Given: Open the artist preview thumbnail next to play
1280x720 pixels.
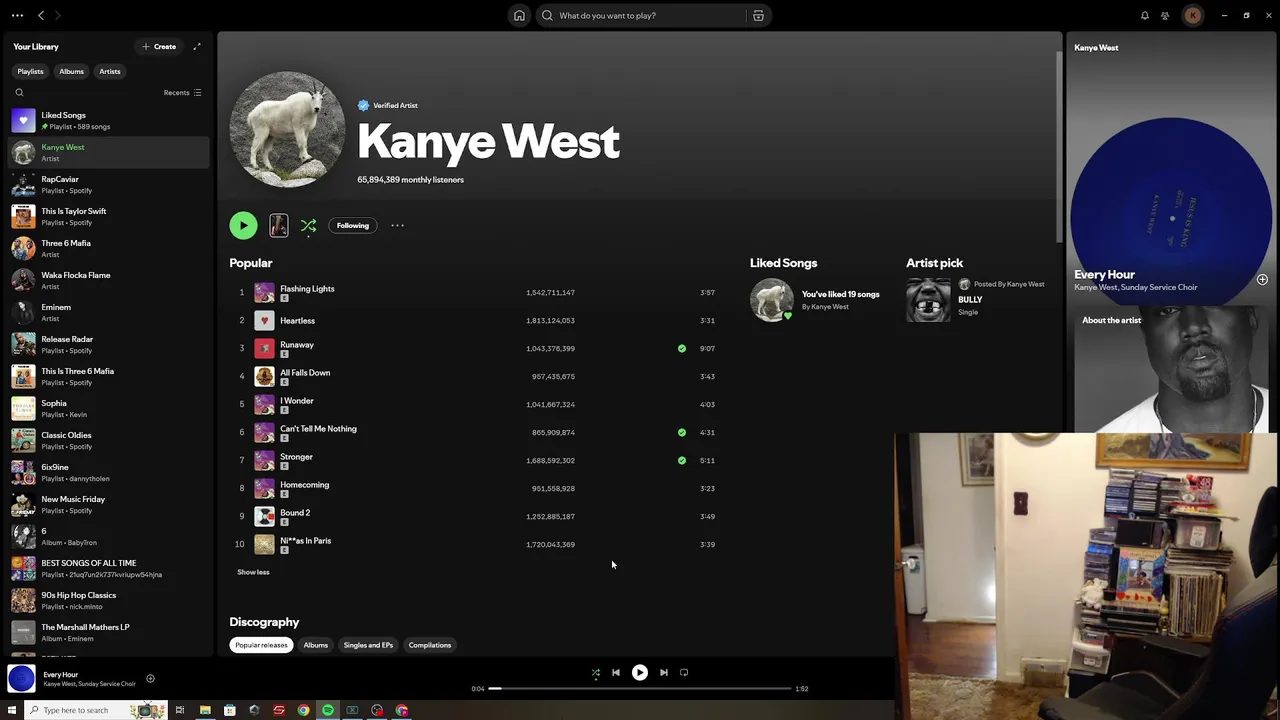Looking at the screenshot, I should point(279,225).
